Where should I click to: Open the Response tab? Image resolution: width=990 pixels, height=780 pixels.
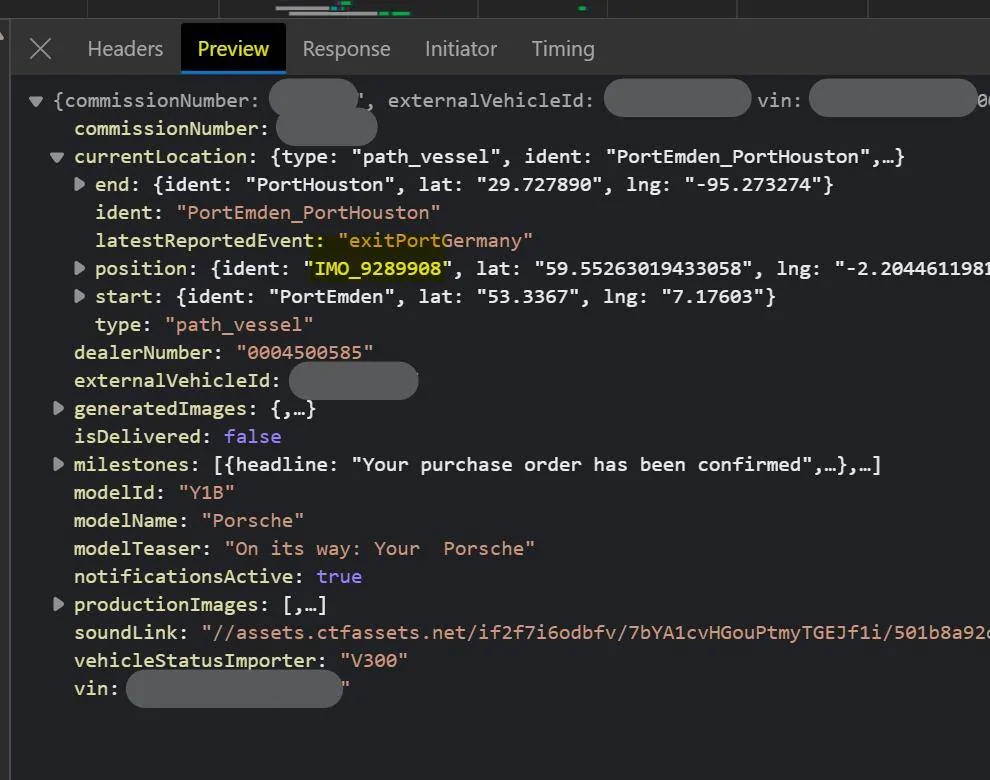(346, 49)
